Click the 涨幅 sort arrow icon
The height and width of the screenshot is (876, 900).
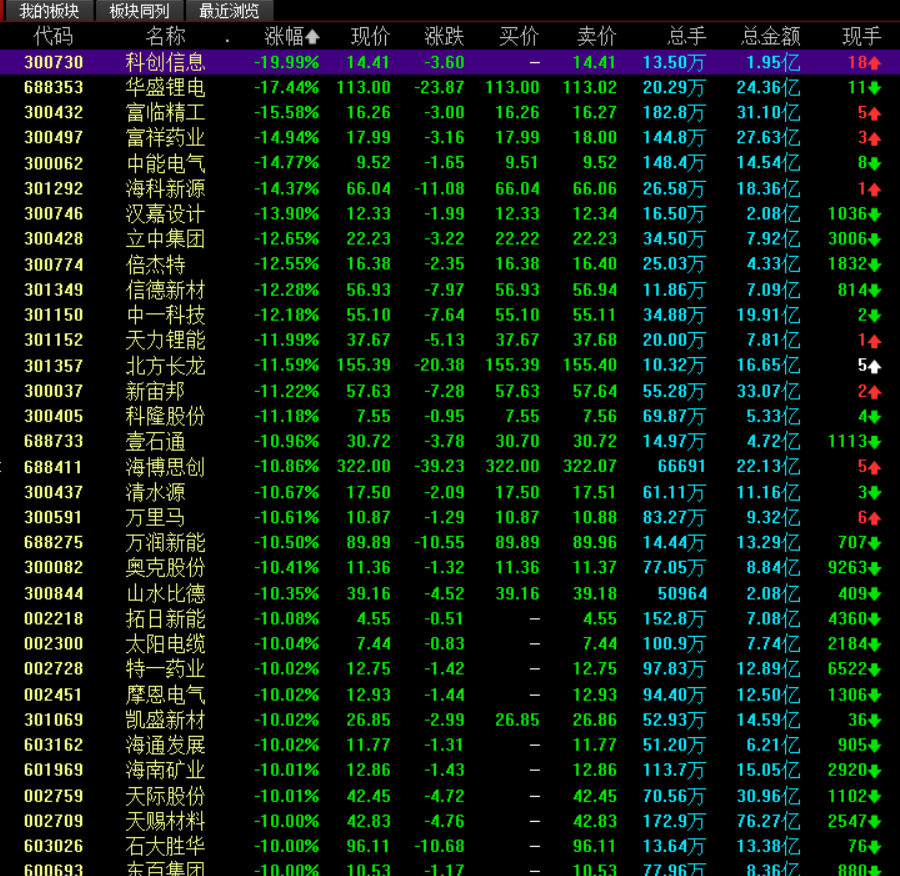coord(313,37)
